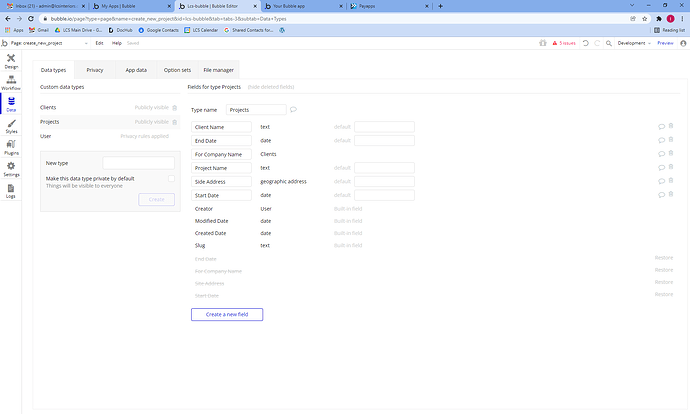Open search magnifier in editor top bar
690x414 pixels.
pyautogui.click(x=609, y=43)
